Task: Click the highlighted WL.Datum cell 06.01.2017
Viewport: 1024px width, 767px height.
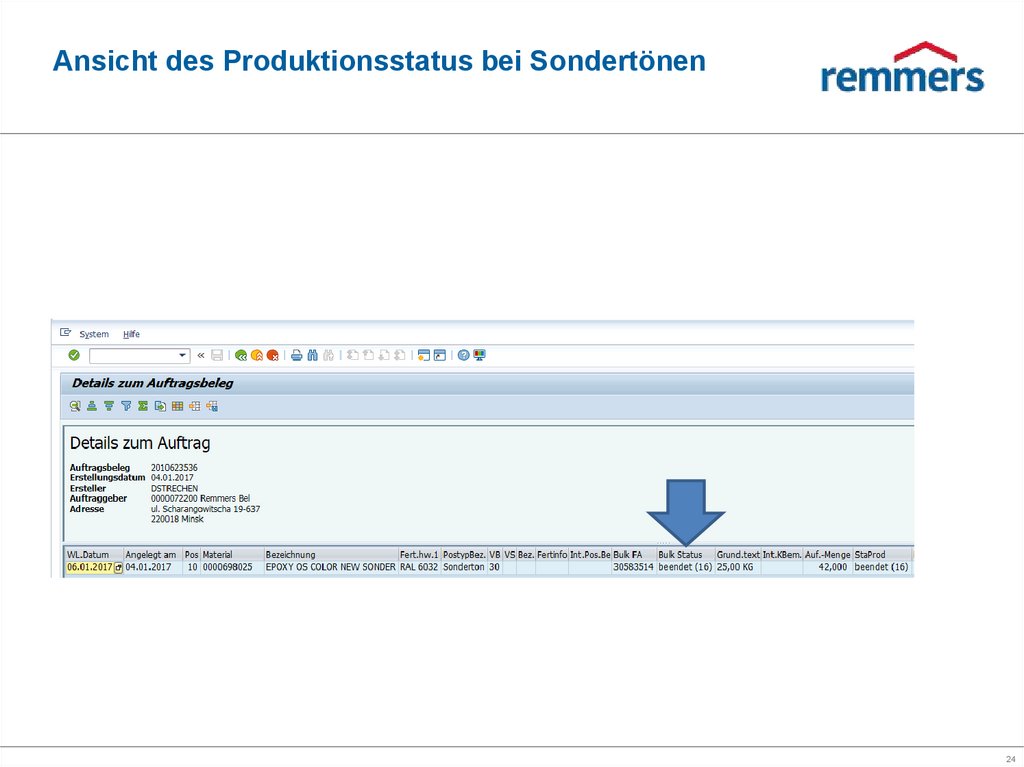Action: 90,566
